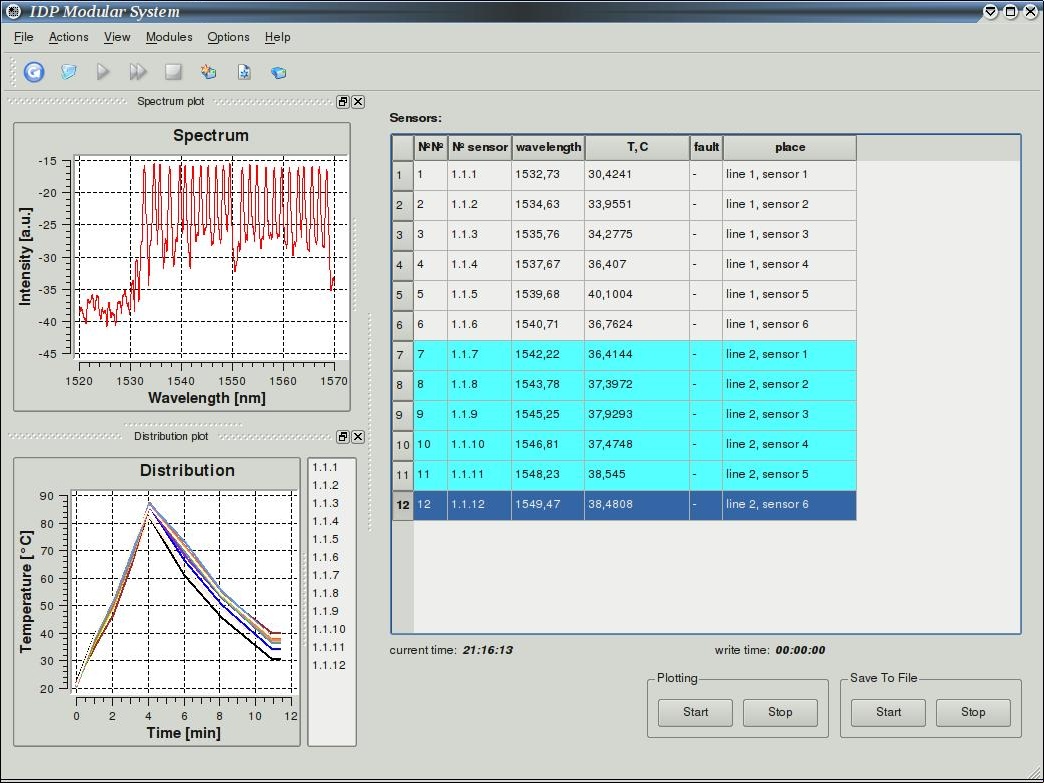The height and width of the screenshot is (783, 1044).
Task: Open the Options menu
Action: coord(228,37)
